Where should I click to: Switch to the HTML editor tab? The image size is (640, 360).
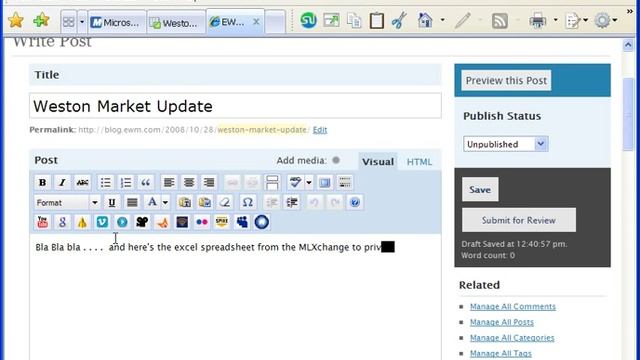pos(419,162)
